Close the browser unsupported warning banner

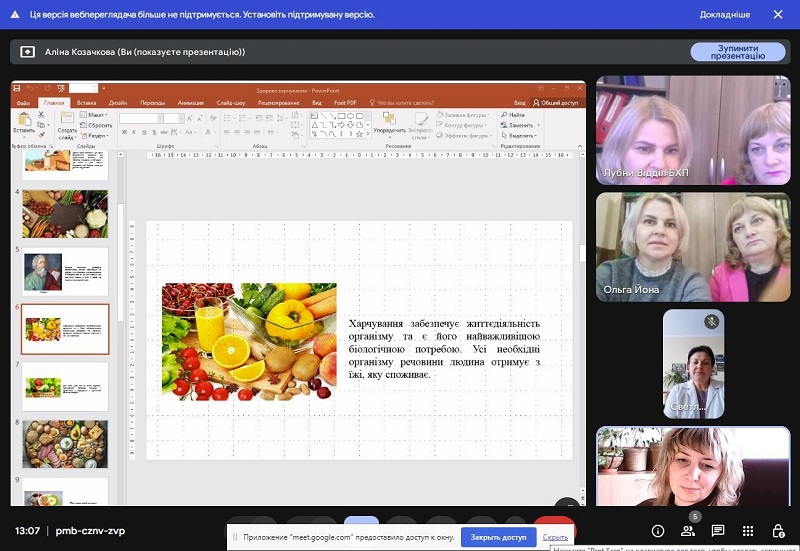tap(778, 14)
